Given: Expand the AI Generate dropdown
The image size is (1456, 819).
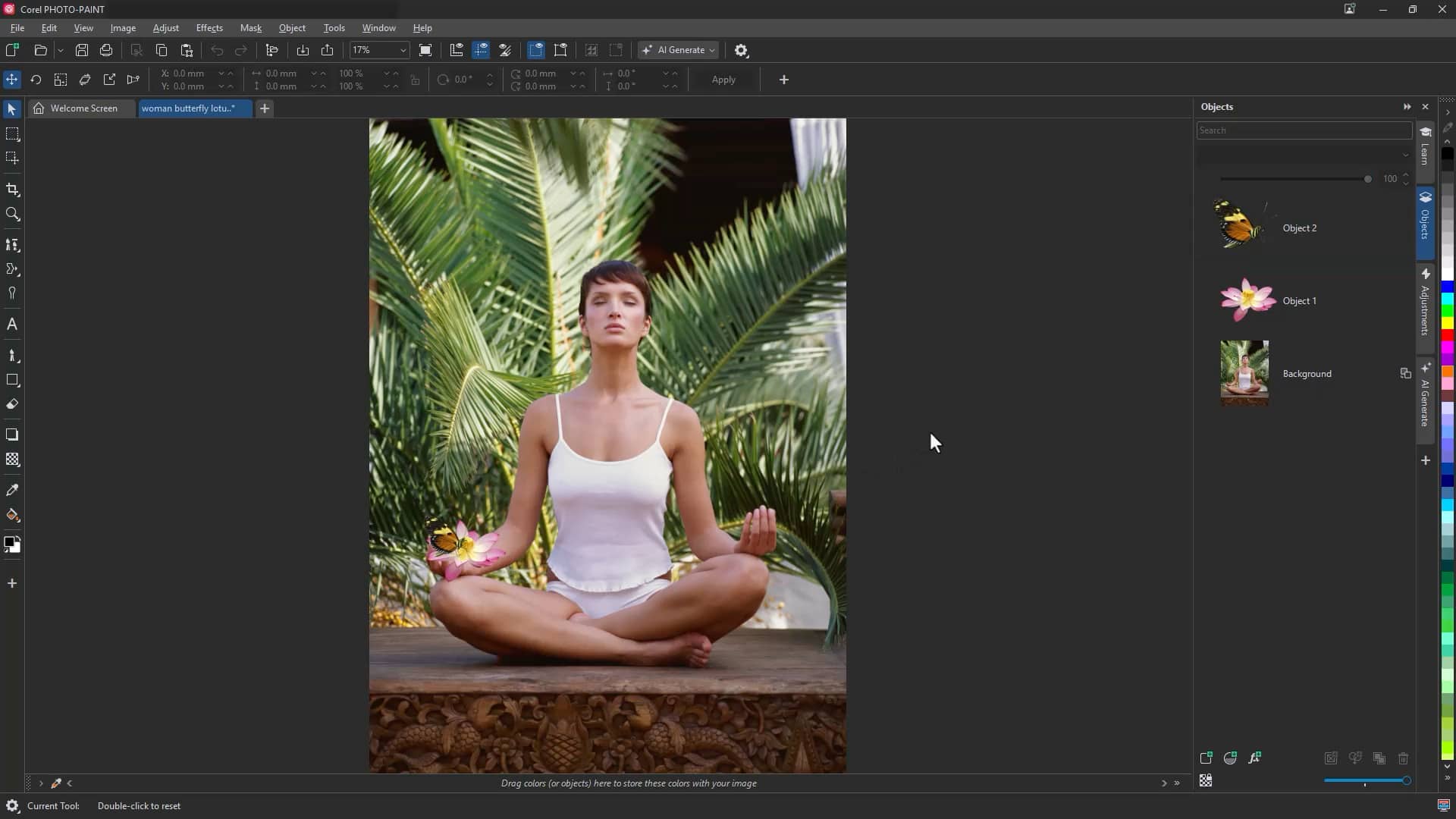Looking at the screenshot, I should pos(712,50).
